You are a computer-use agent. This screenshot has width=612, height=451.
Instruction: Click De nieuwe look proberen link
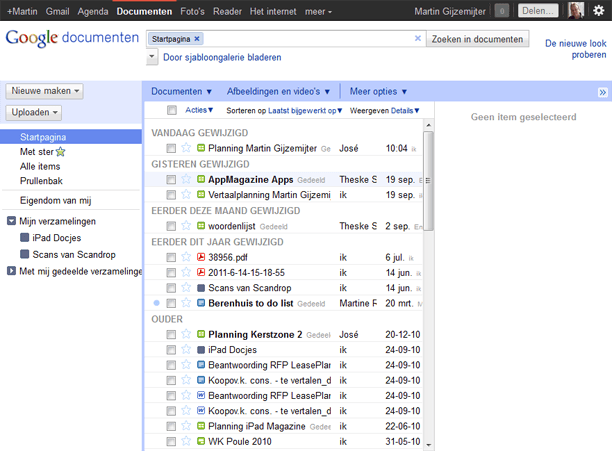pos(576,49)
